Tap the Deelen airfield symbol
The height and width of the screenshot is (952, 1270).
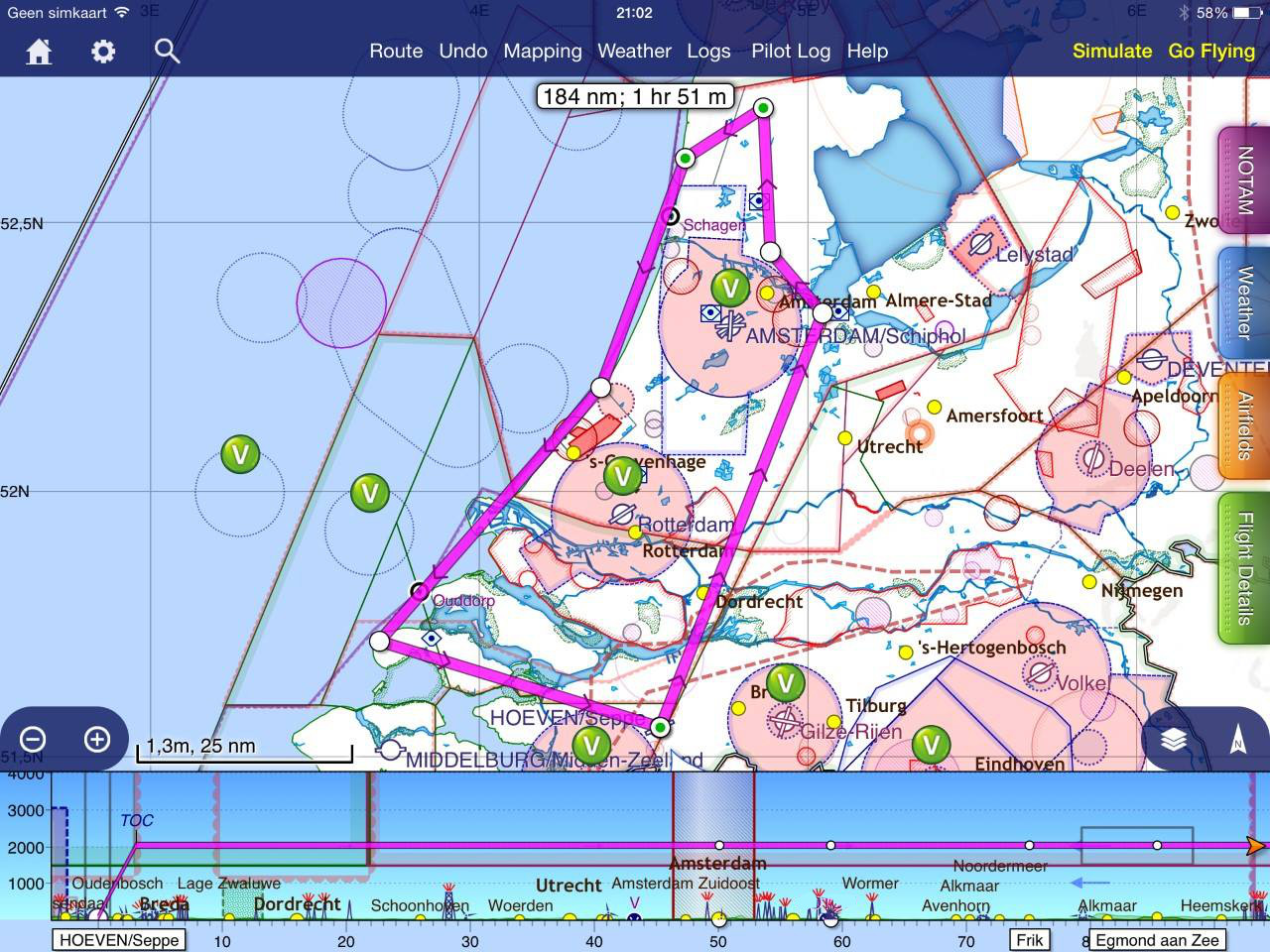click(x=1092, y=458)
